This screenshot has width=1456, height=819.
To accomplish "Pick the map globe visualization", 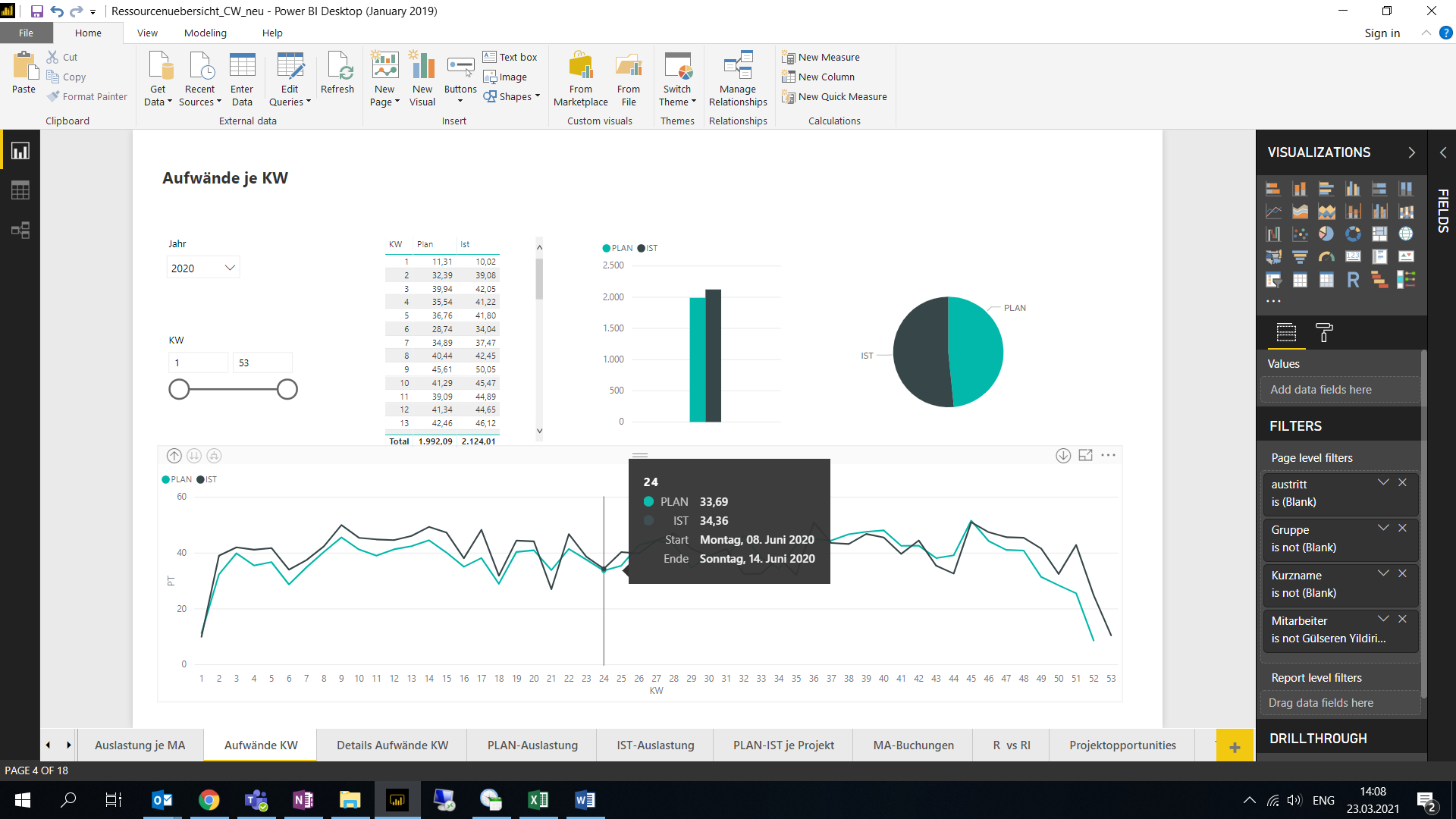I will tap(1406, 234).
